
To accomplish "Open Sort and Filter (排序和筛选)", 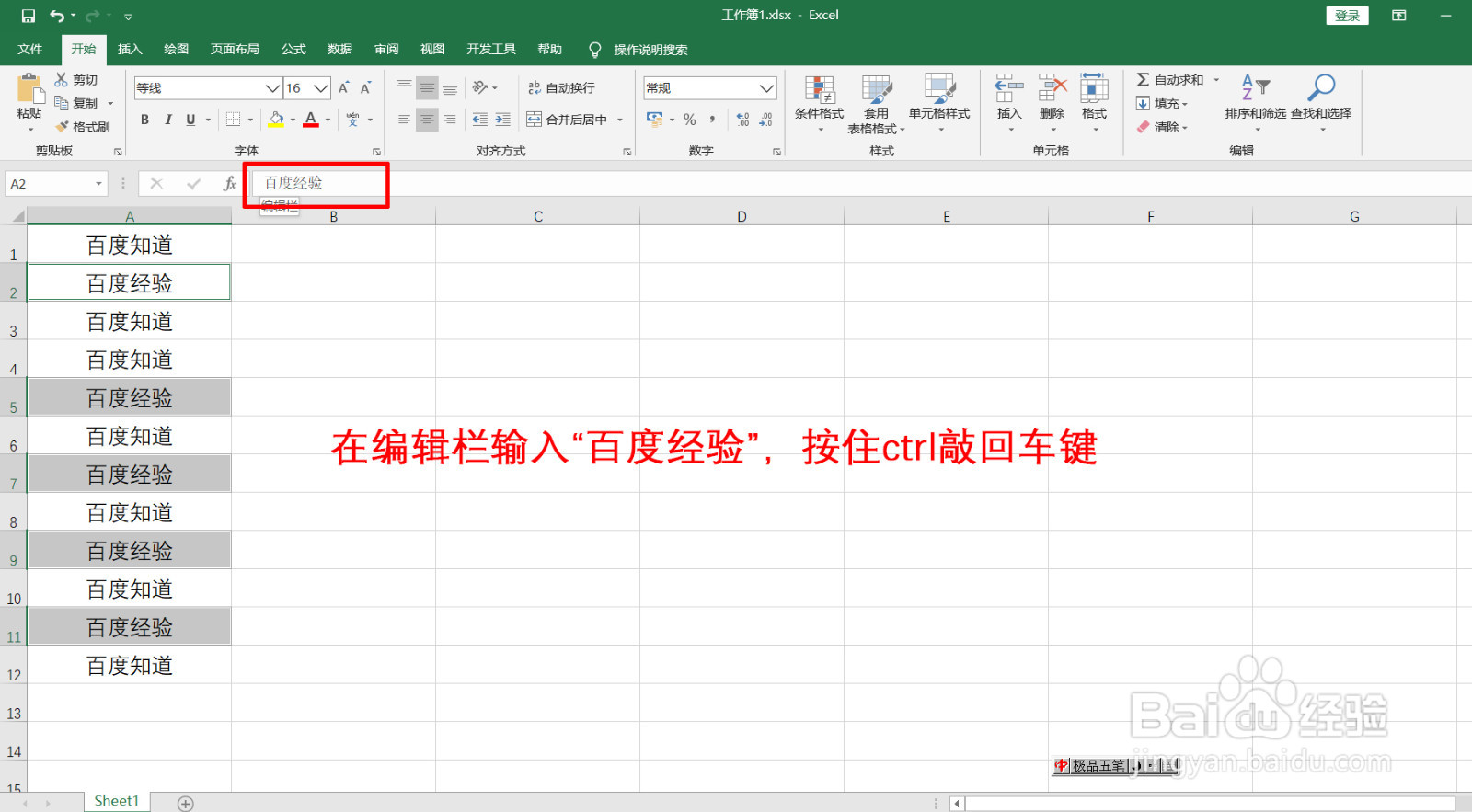I will [1256, 101].
